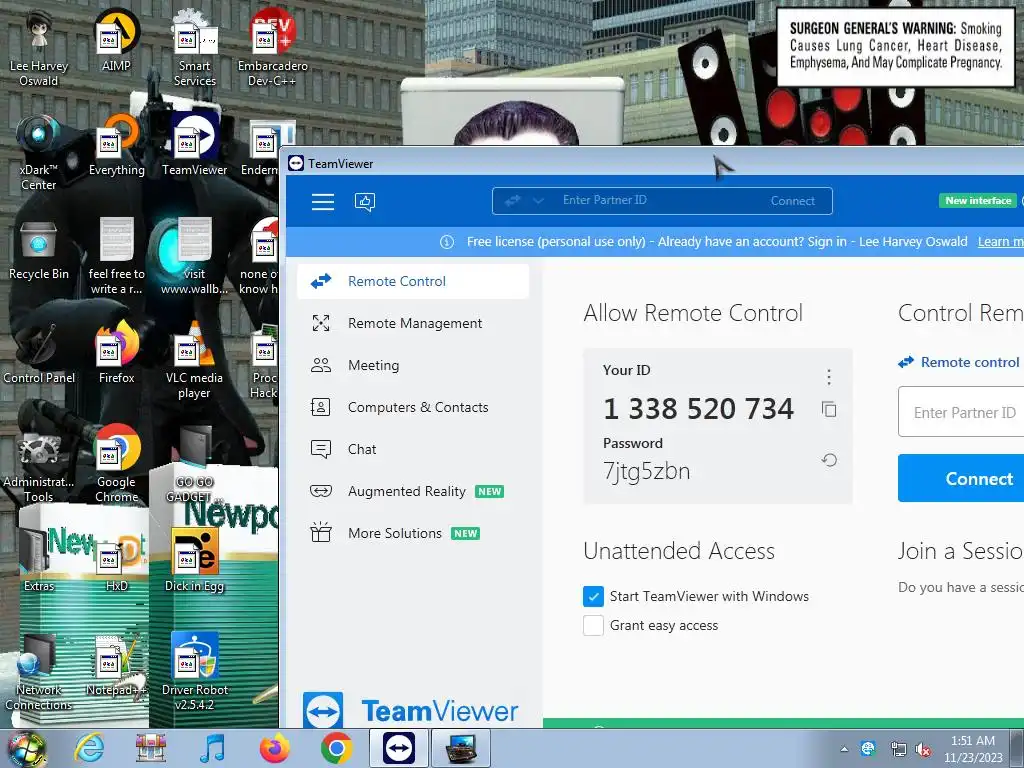Open Notepad++ desktop shortcut
The height and width of the screenshot is (768, 1024).
[116, 665]
